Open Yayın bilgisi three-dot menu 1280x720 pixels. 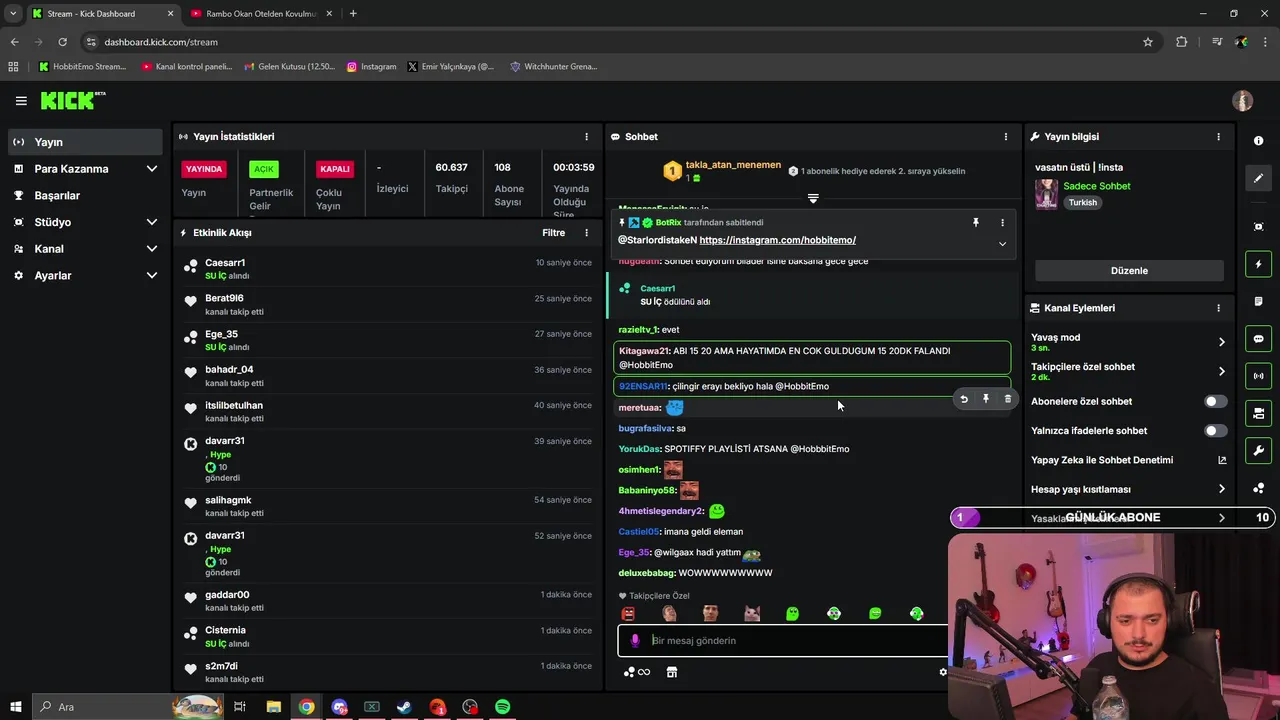[1218, 136]
